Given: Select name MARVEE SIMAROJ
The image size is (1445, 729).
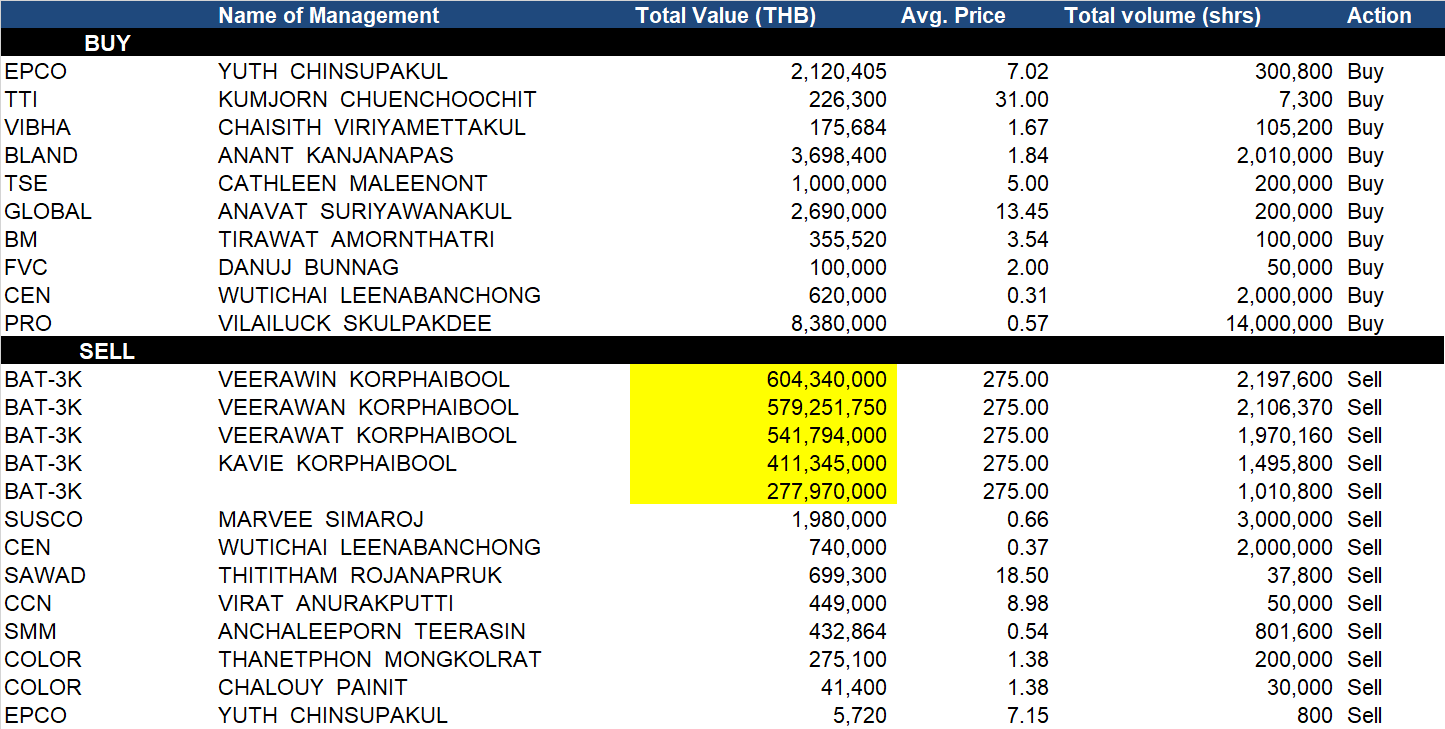Looking at the screenshot, I should [x=321, y=519].
